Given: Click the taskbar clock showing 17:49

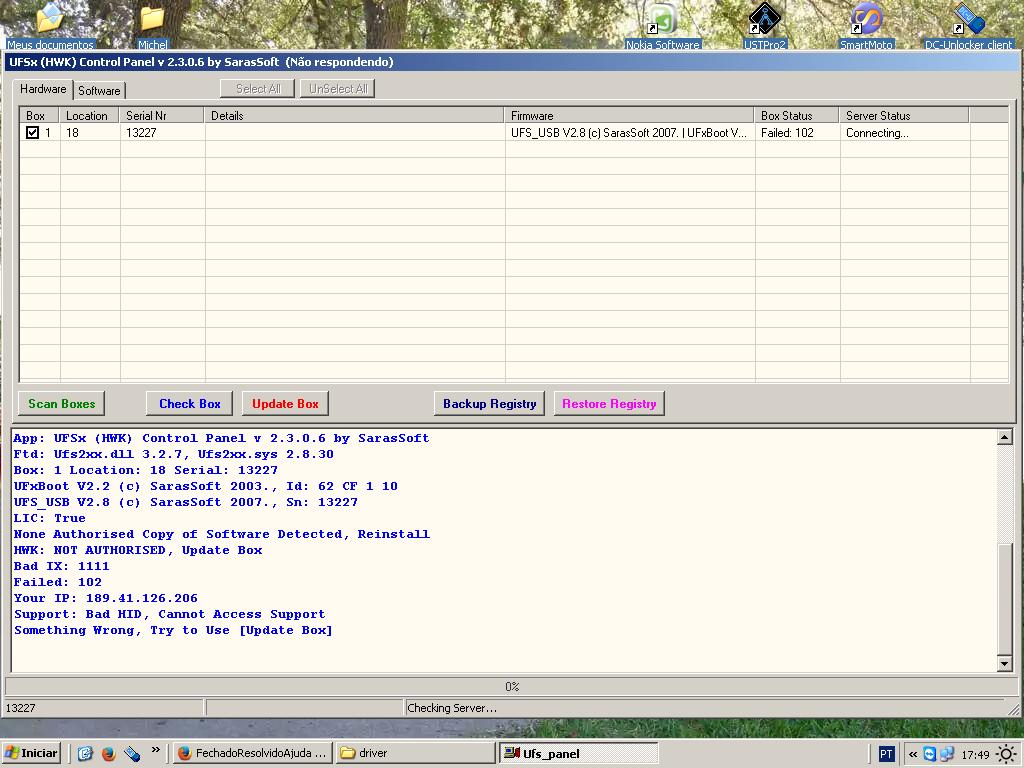Looking at the screenshot, I should coord(975,755).
